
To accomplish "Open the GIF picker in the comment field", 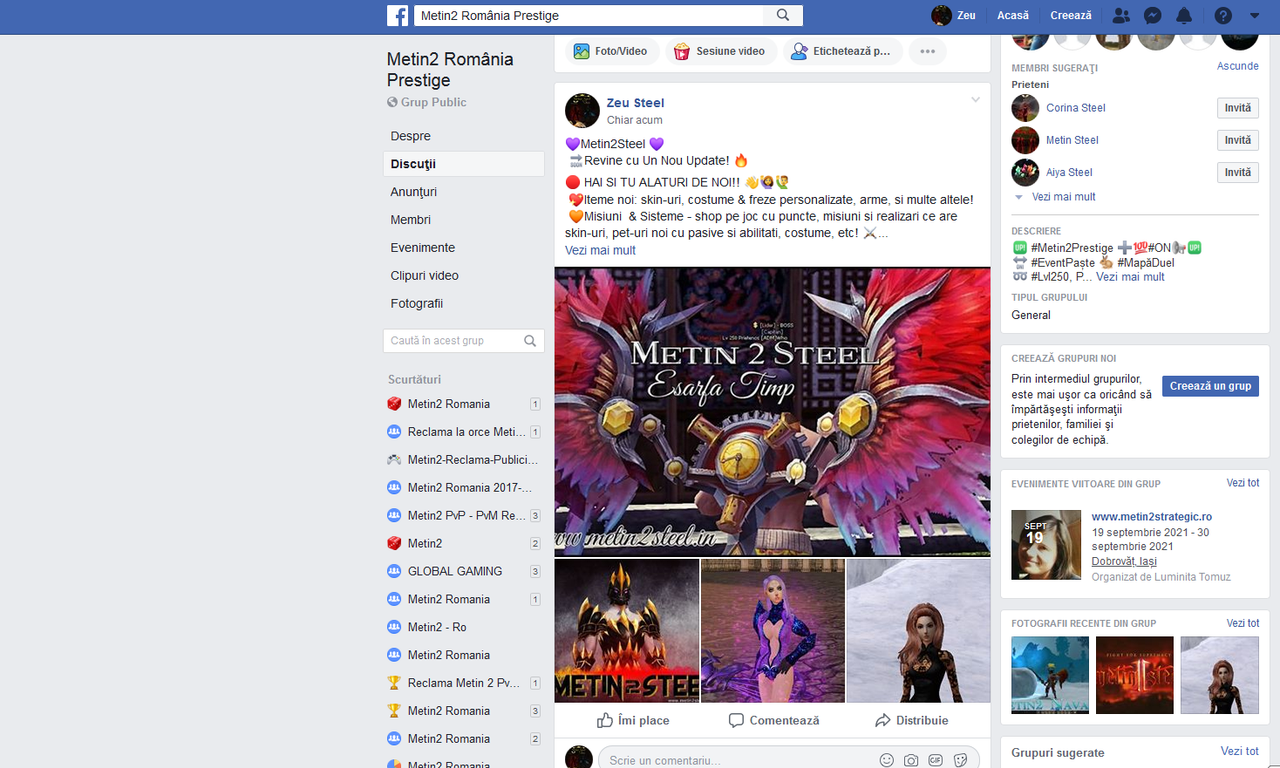I will tap(935, 758).
